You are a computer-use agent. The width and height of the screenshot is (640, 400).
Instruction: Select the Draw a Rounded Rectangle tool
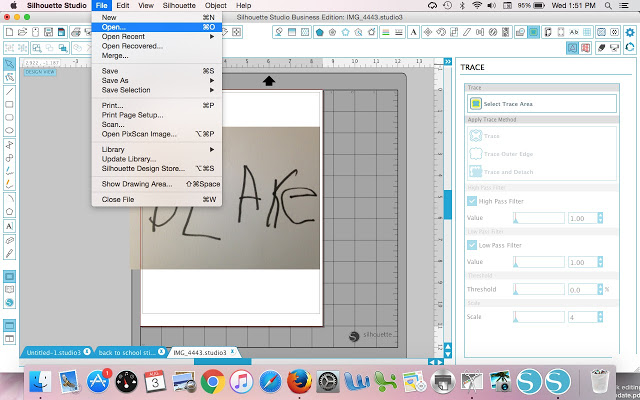point(9,118)
